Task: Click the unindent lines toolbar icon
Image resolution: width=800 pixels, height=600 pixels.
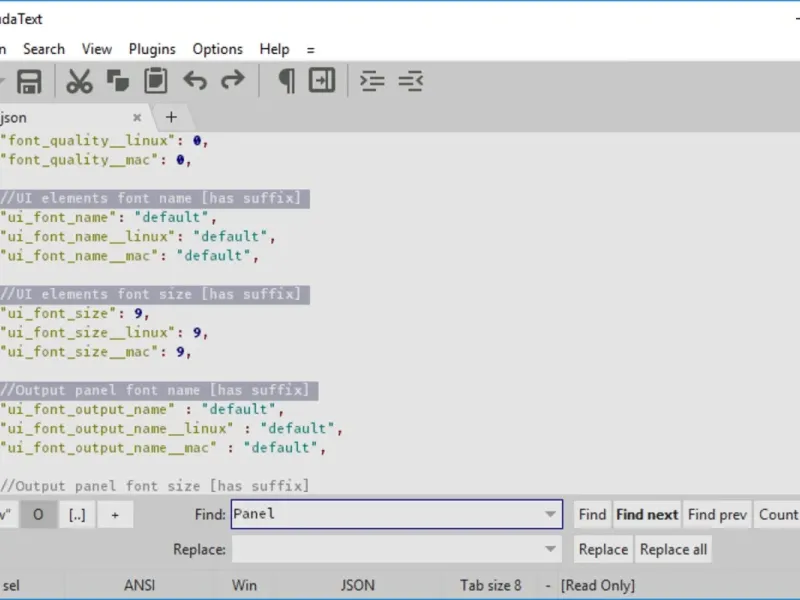Action: coord(410,81)
